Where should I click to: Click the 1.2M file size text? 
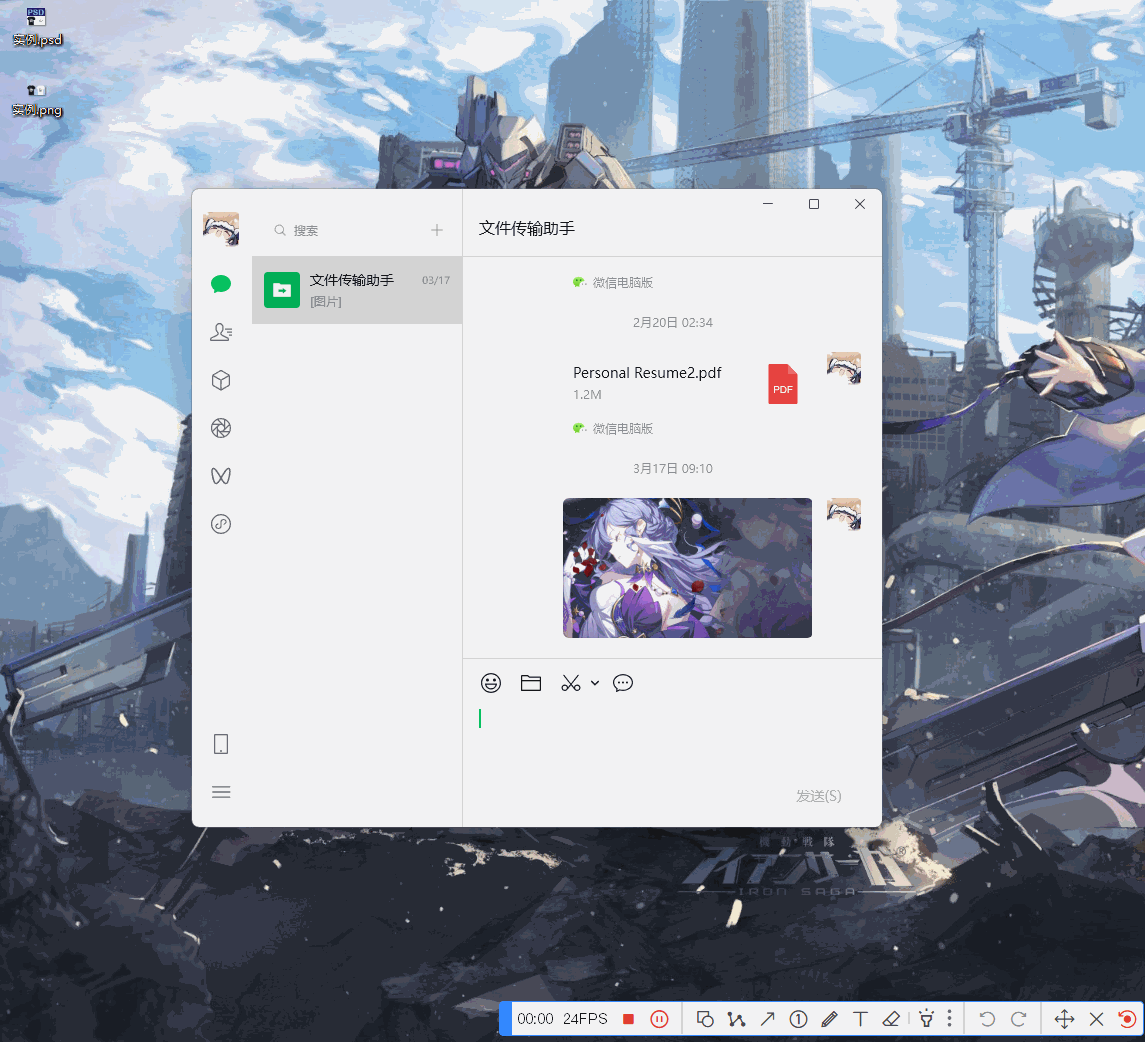[587, 395]
